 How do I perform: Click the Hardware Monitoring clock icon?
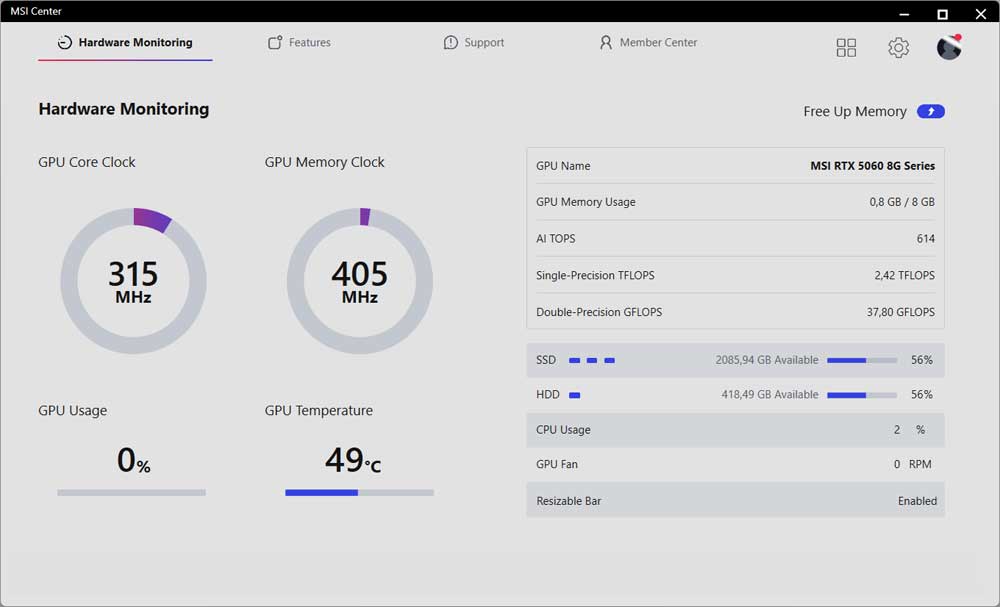click(63, 42)
